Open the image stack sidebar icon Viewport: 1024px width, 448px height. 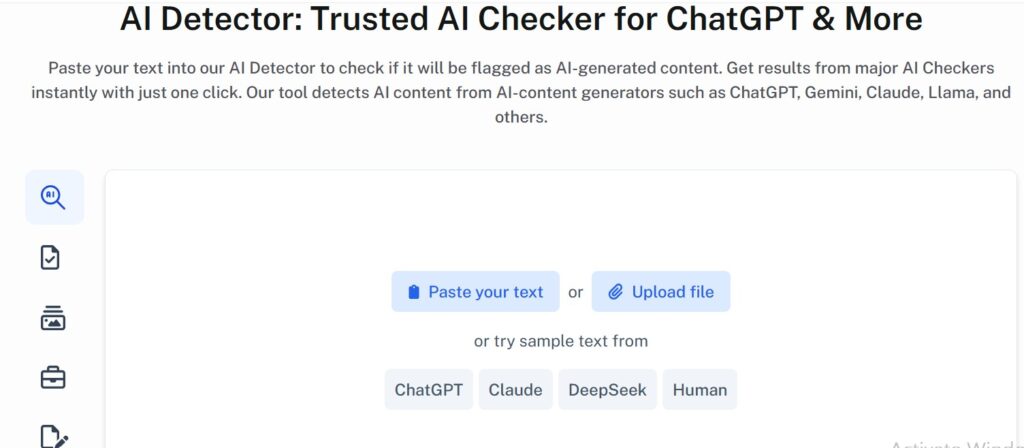coord(52,318)
